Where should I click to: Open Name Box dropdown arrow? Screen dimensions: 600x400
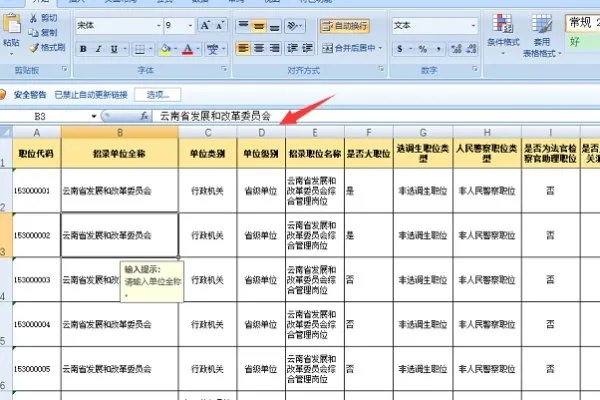coord(93,116)
